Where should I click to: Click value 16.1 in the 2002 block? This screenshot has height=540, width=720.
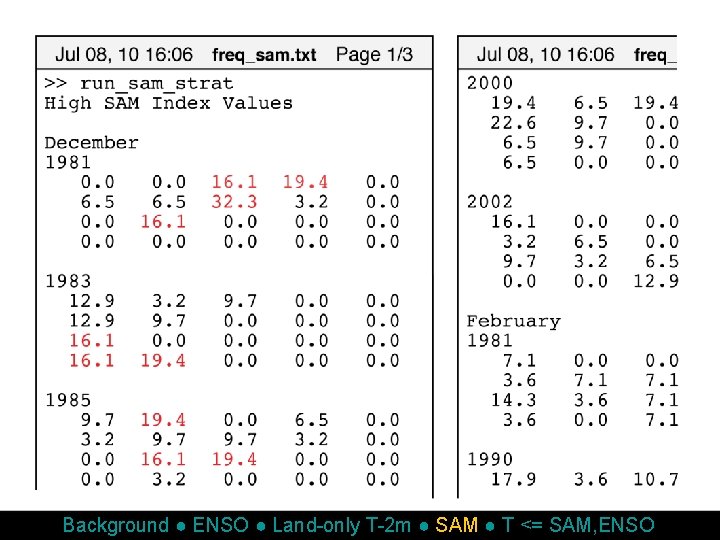click(x=513, y=222)
